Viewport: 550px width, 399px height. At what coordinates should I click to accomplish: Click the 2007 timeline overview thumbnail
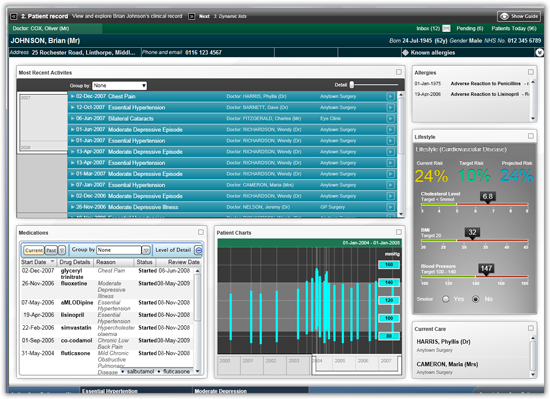(x=42, y=122)
